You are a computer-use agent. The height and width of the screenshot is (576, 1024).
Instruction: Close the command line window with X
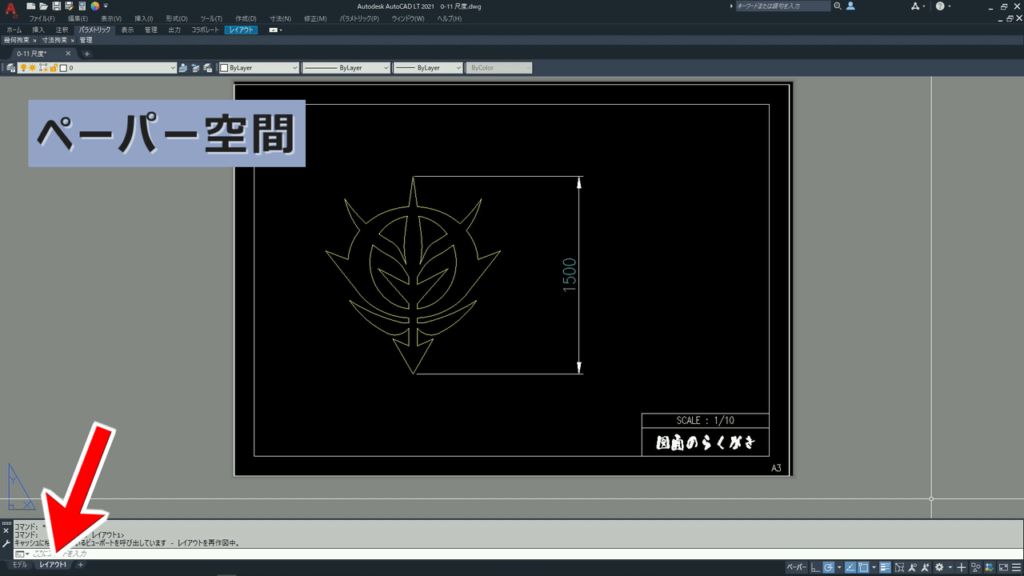(x=6, y=532)
